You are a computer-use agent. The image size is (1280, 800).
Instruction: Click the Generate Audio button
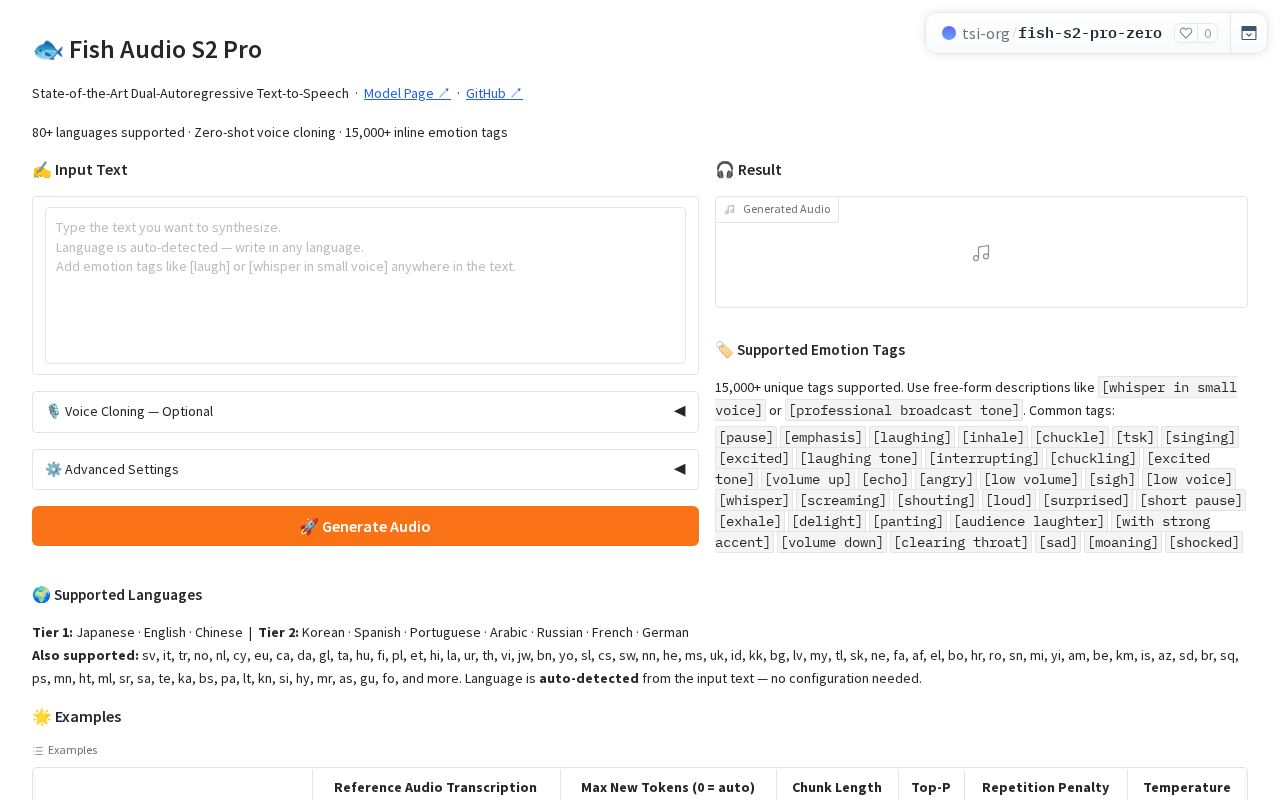click(x=365, y=526)
